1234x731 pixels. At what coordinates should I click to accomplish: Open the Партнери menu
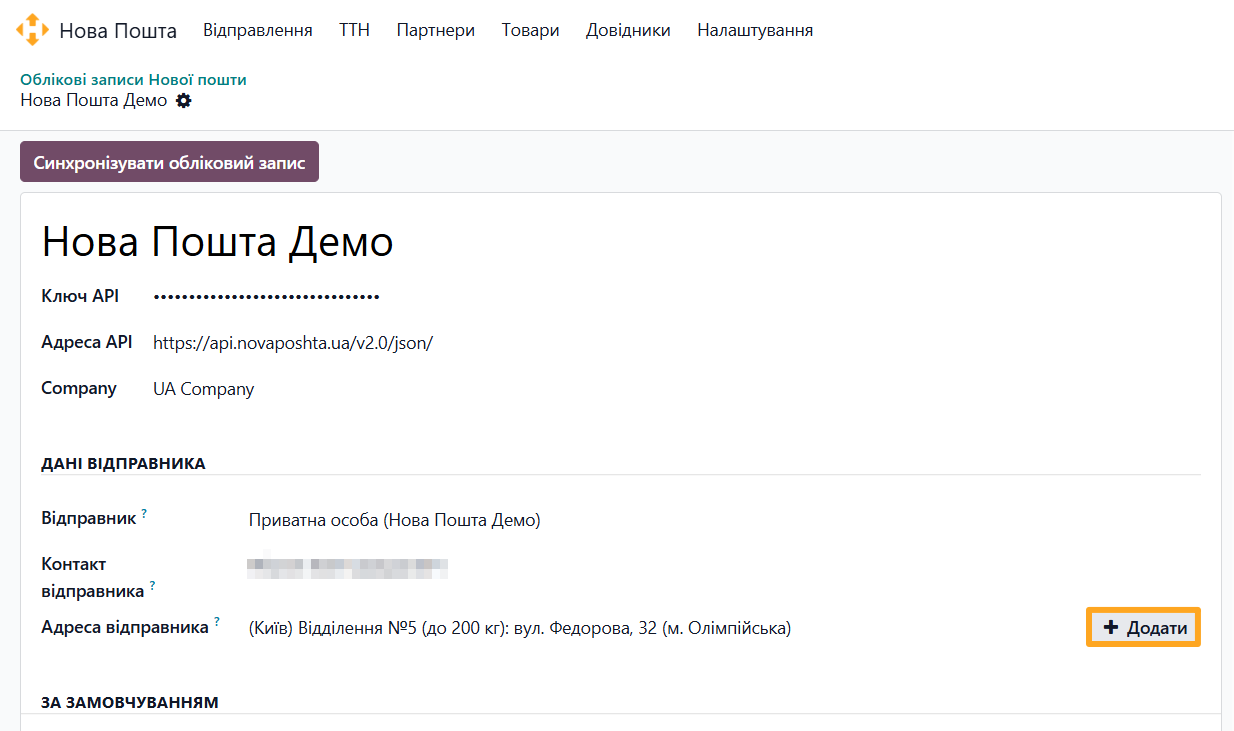pos(436,30)
